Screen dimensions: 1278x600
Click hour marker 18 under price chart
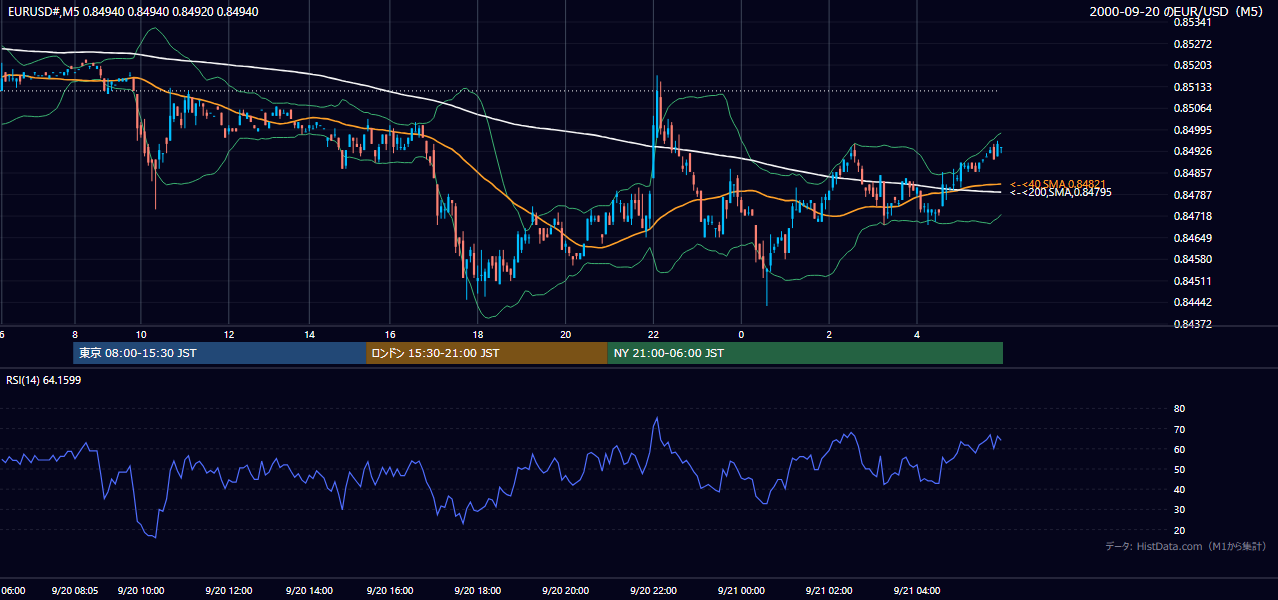478,334
